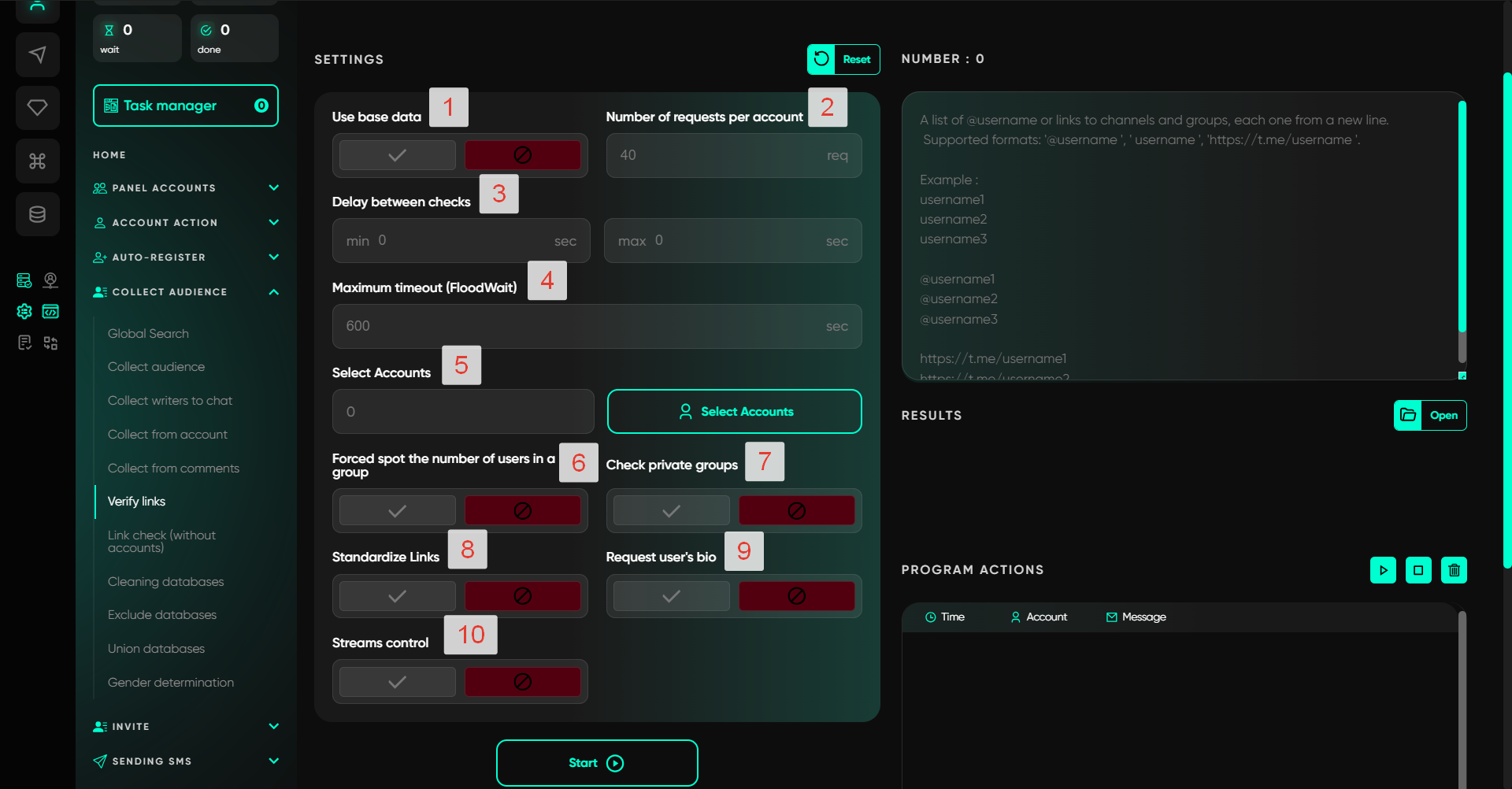Click the Start button

(x=597, y=763)
